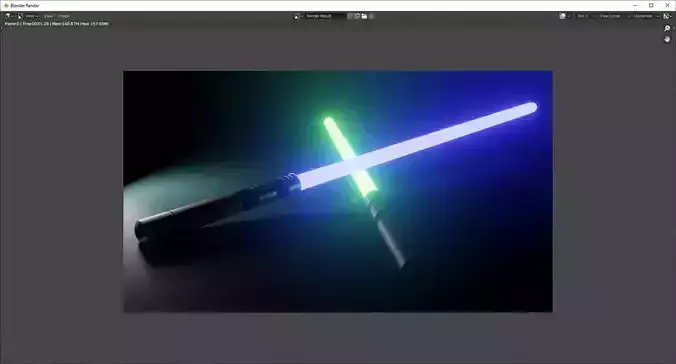Click the zoom magnifier gizmo
The width and height of the screenshot is (676, 364).
(667, 28)
